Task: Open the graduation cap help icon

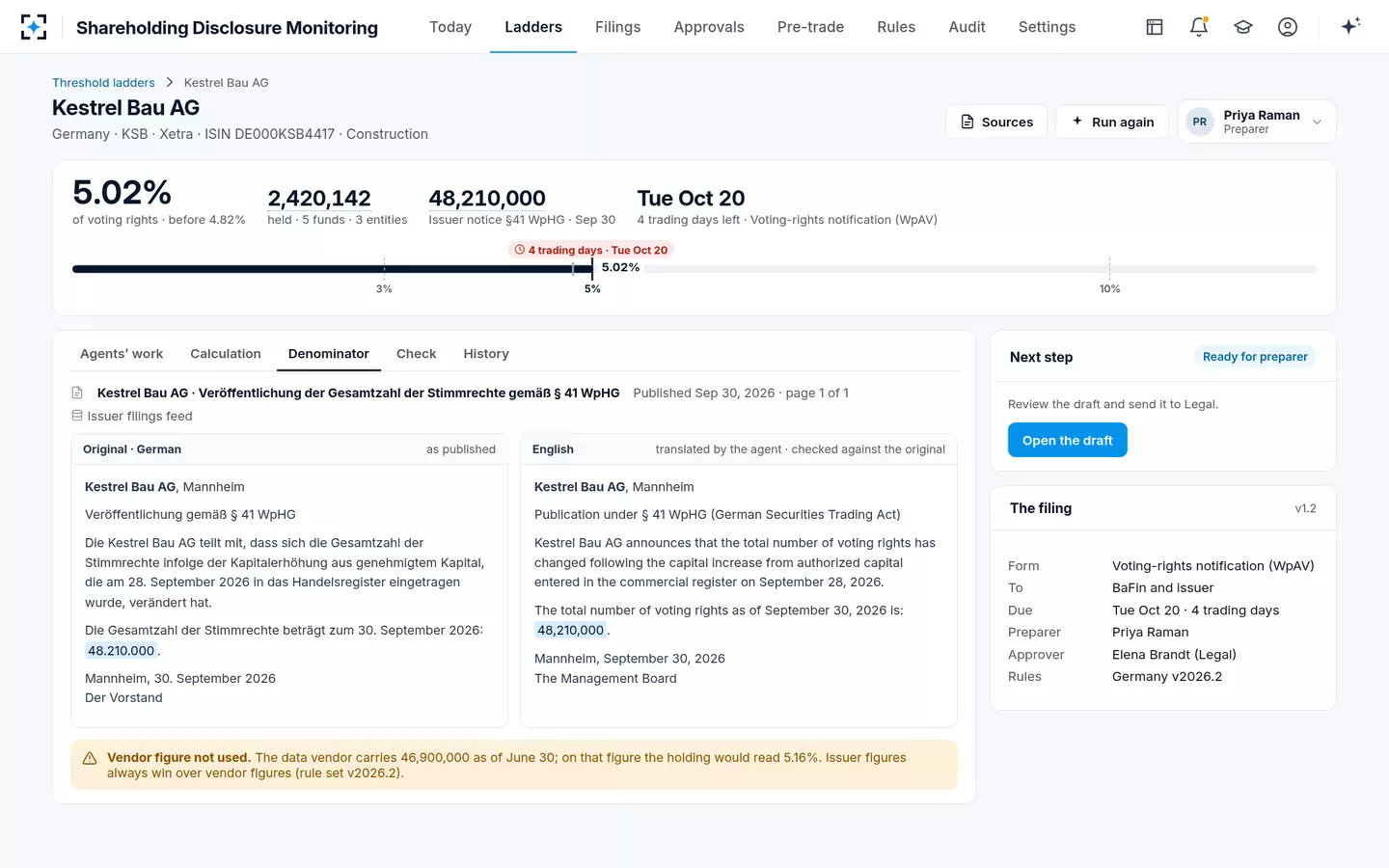Action: coord(1243,27)
